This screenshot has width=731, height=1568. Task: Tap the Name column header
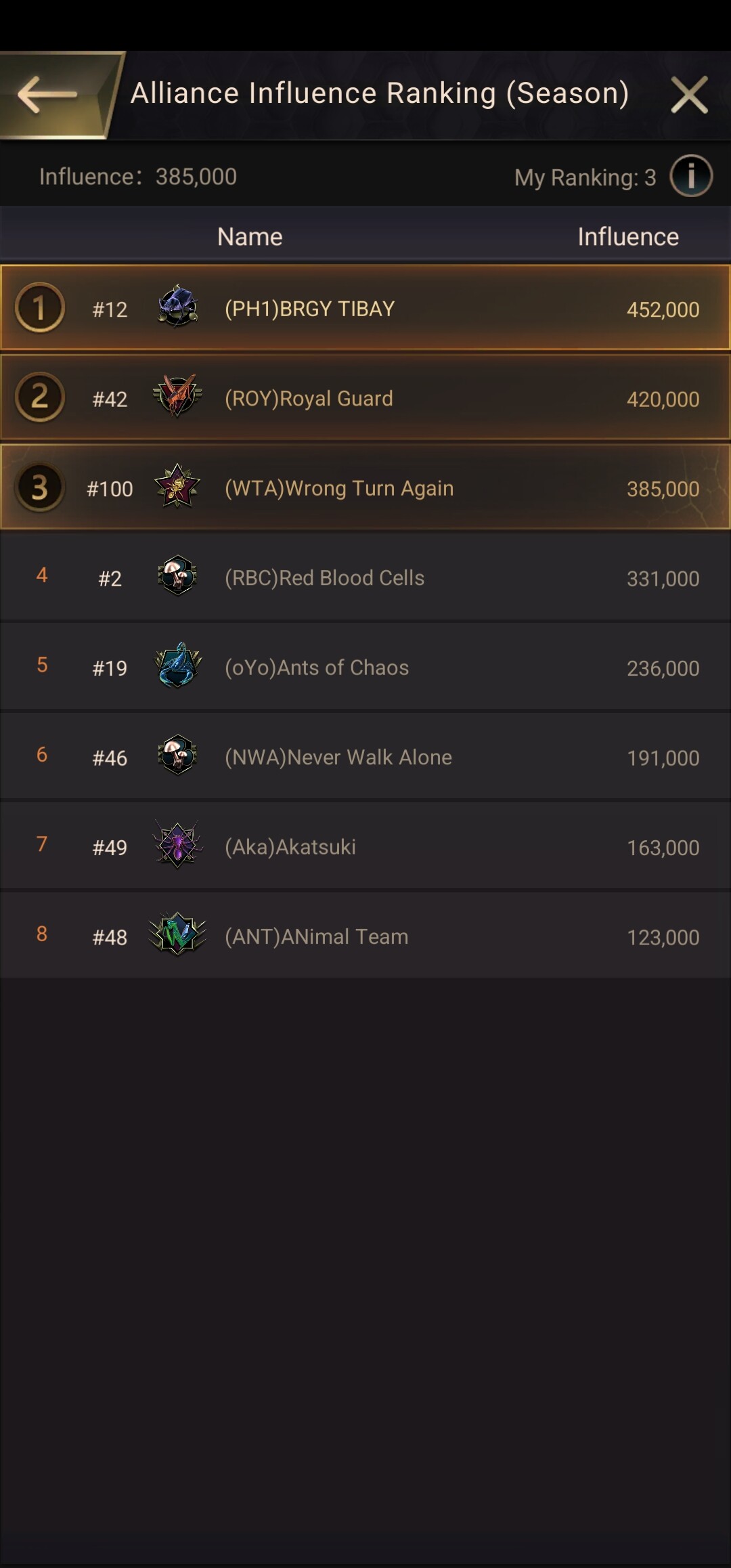pyautogui.click(x=250, y=236)
